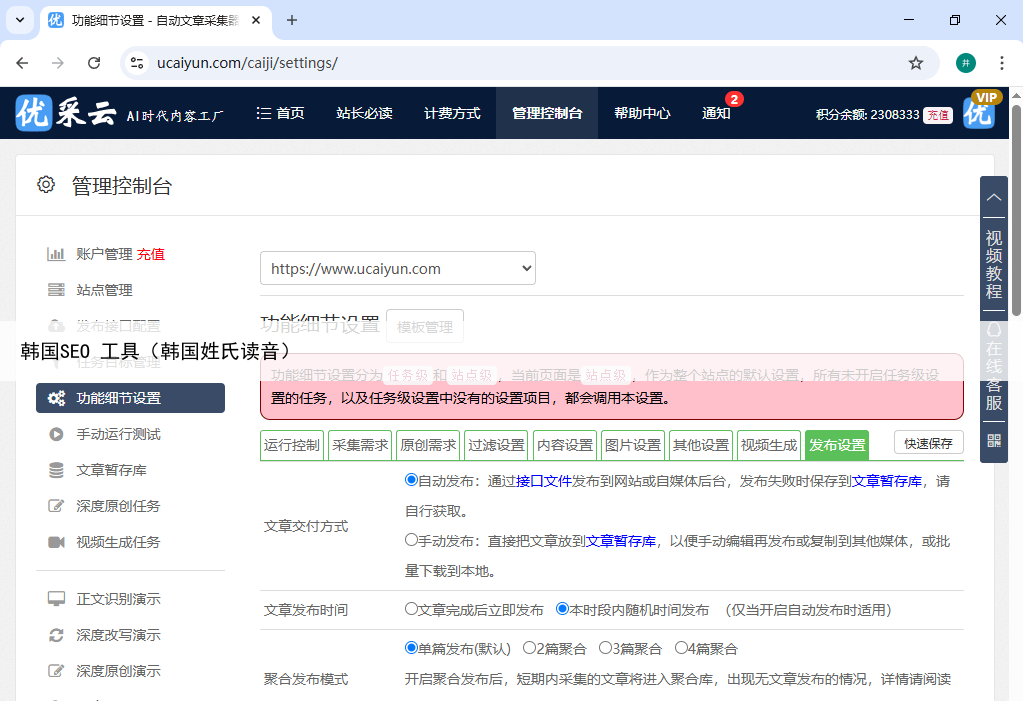Bookmark this page with star icon
This screenshot has width=1023, height=701.
click(x=915, y=63)
